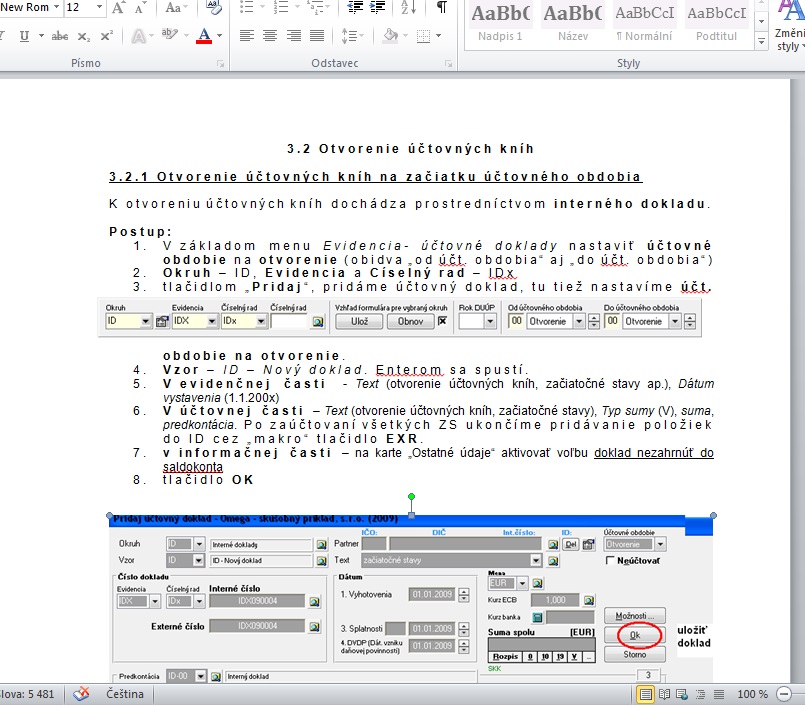Click the borders icon in Odstavec
805x706 pixels.
tap(424, 36)
